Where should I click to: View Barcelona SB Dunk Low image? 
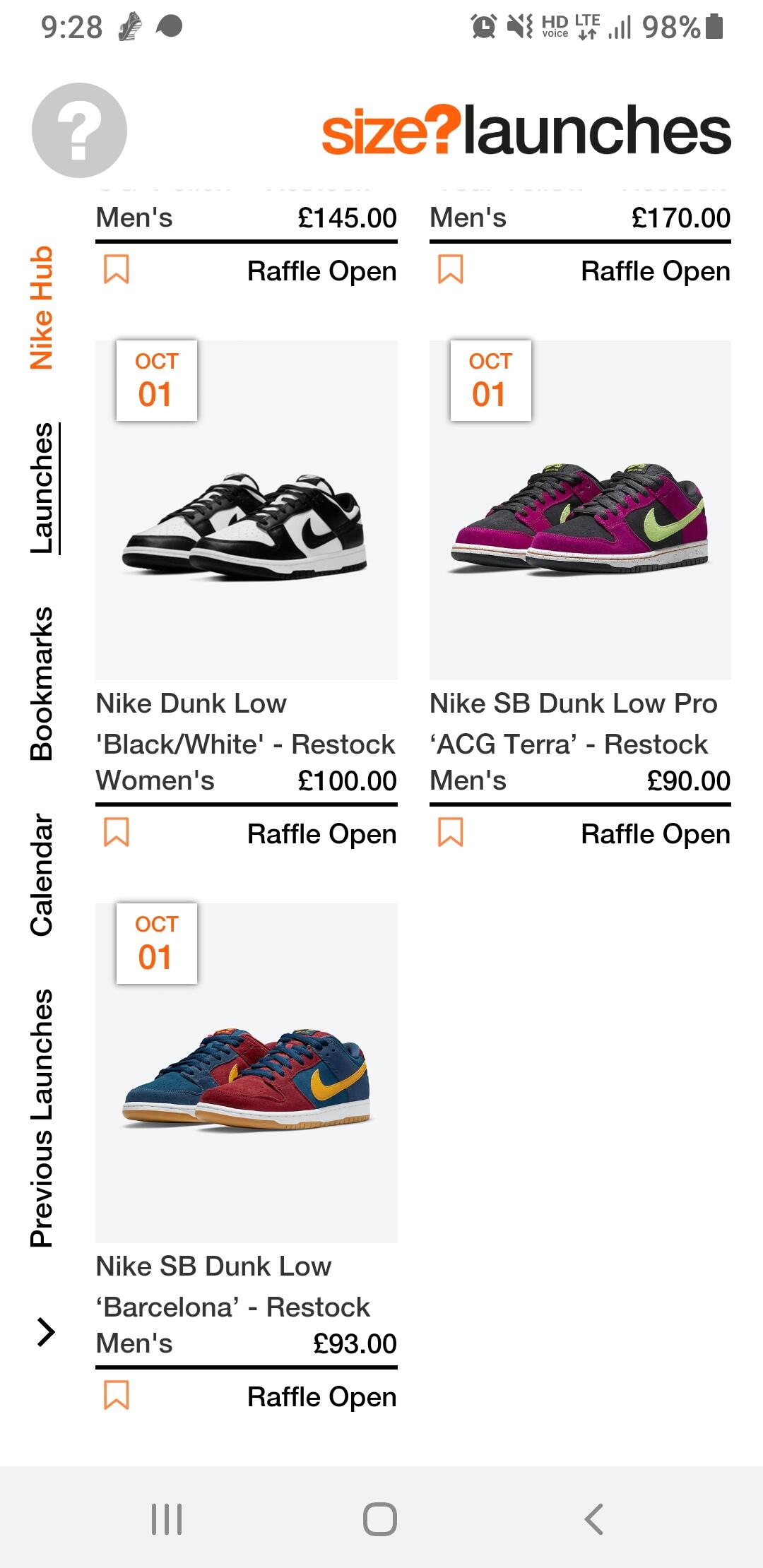(x=247, y=1073)
